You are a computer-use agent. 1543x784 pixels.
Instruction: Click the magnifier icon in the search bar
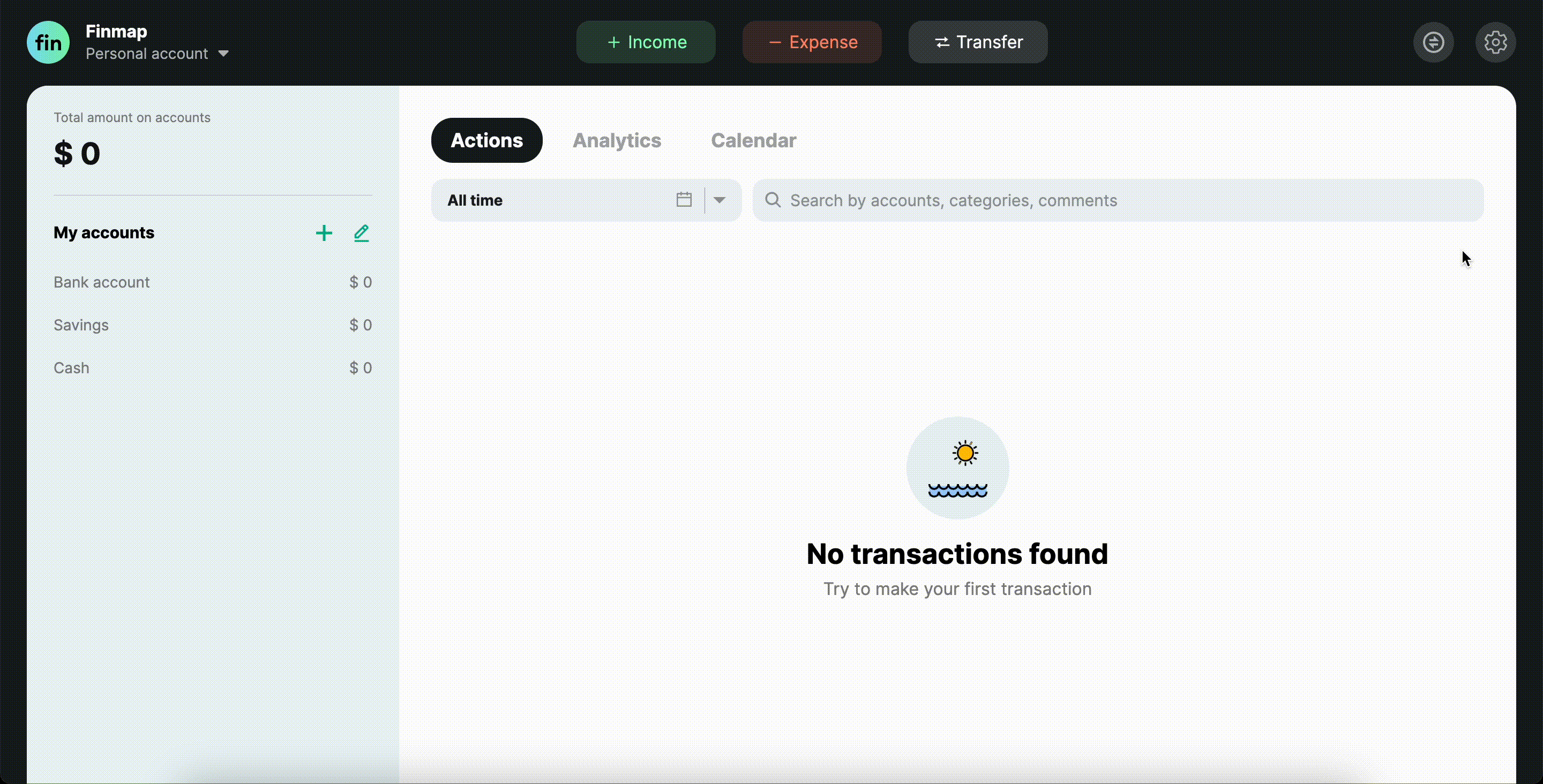(x=773, y=200)
